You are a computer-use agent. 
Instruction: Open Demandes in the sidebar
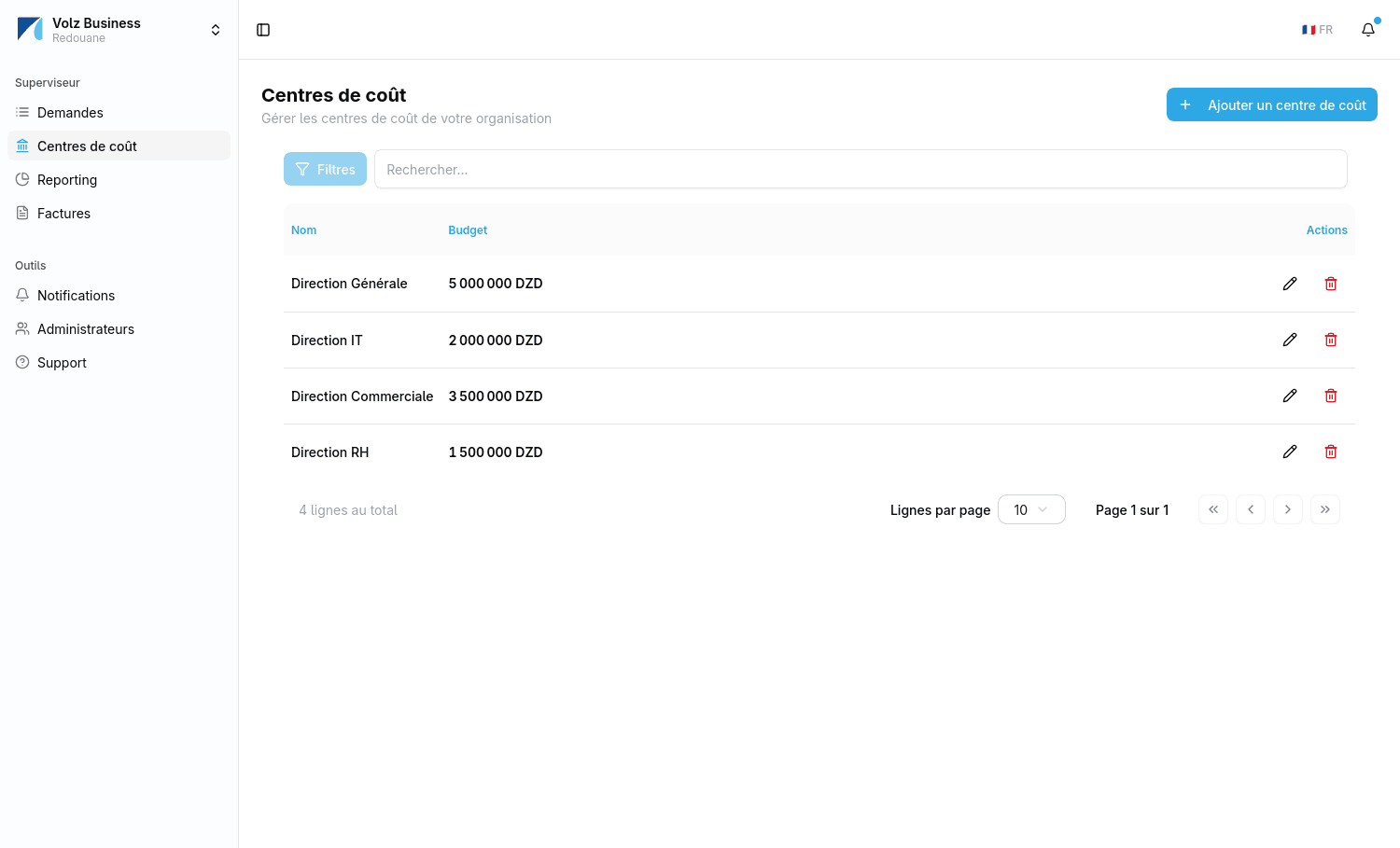click(119, 112)
